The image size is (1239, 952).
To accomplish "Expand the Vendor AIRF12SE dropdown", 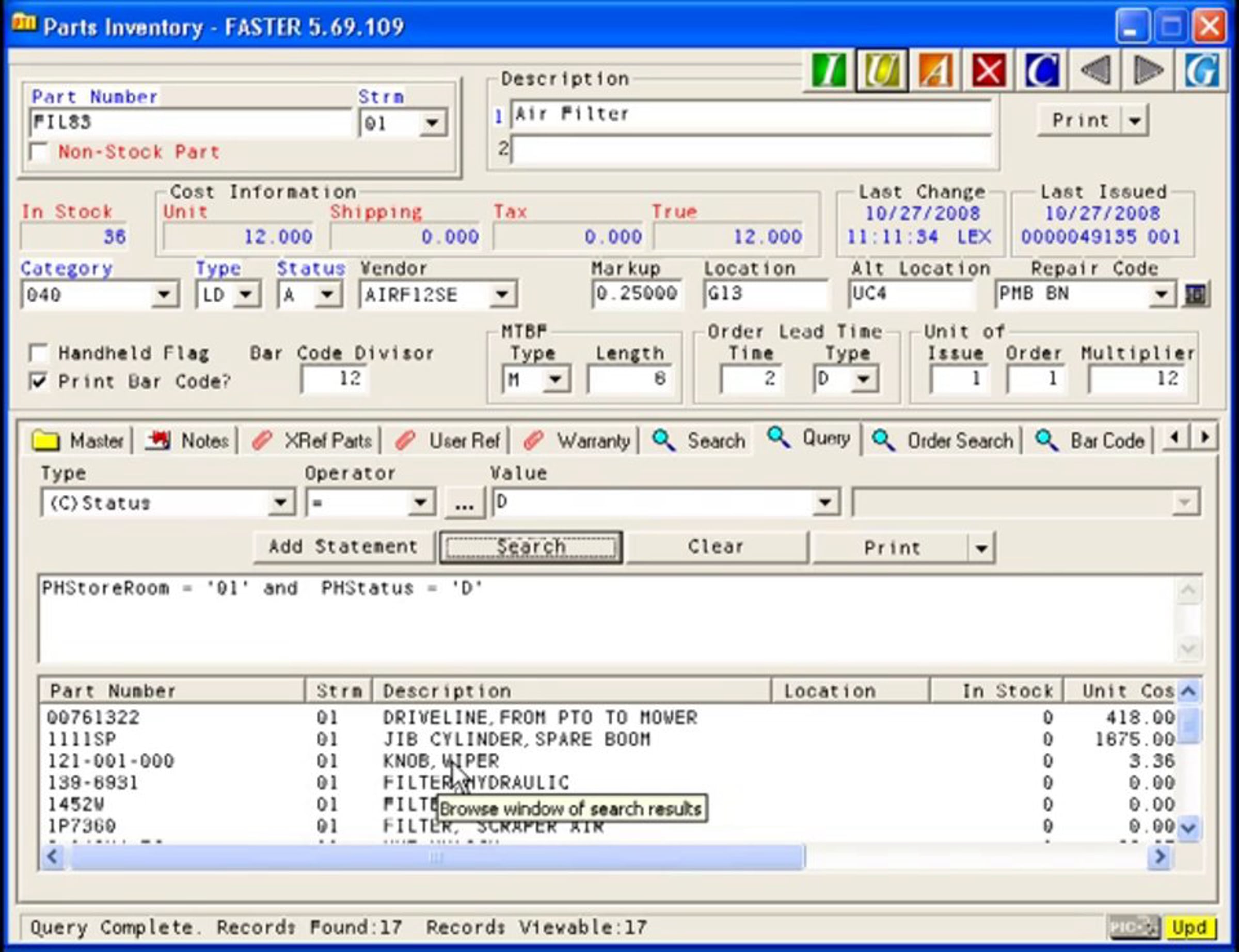I will tap(501, 295).
